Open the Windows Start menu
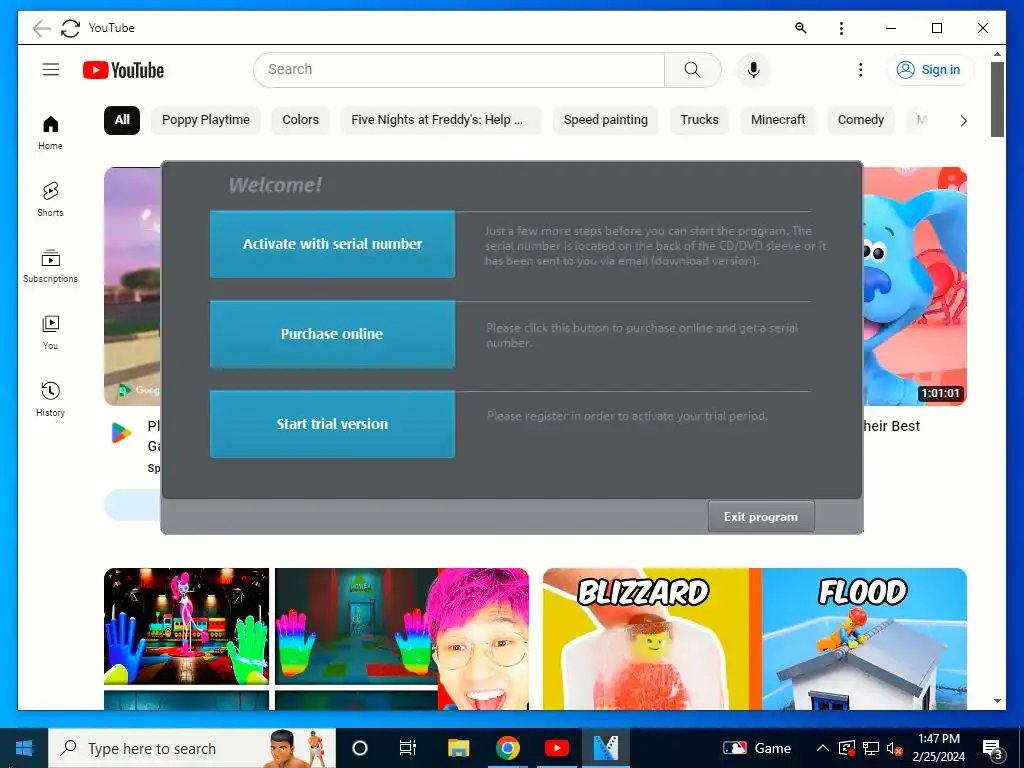Screen dimensions: 1024x768 pyautogui.click(x=24, y=748)
